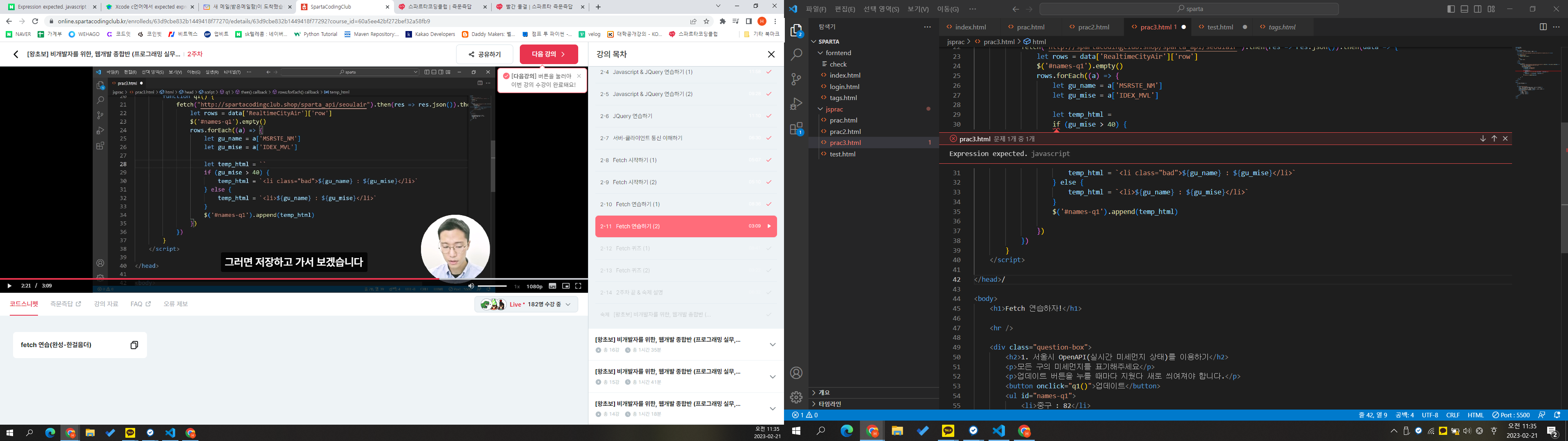Open the 파일(F) menu in VS Code
Screen dimensions: 1568x441
(816, 9)
